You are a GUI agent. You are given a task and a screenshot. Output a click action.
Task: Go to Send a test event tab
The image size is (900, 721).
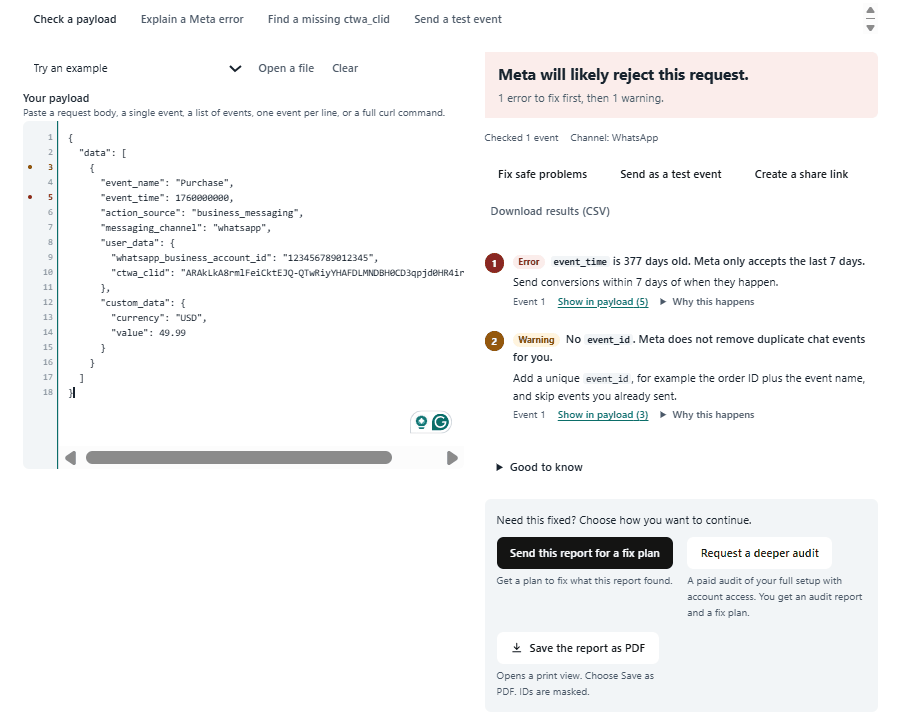(458, 19)
